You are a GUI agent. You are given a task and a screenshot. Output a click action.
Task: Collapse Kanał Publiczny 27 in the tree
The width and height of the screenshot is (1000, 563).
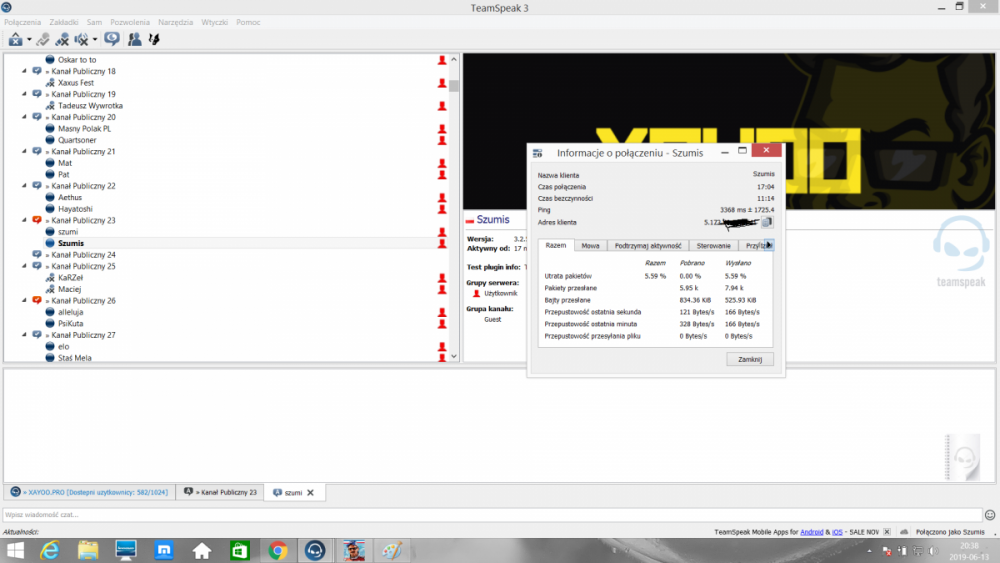[x=24, y=335]
